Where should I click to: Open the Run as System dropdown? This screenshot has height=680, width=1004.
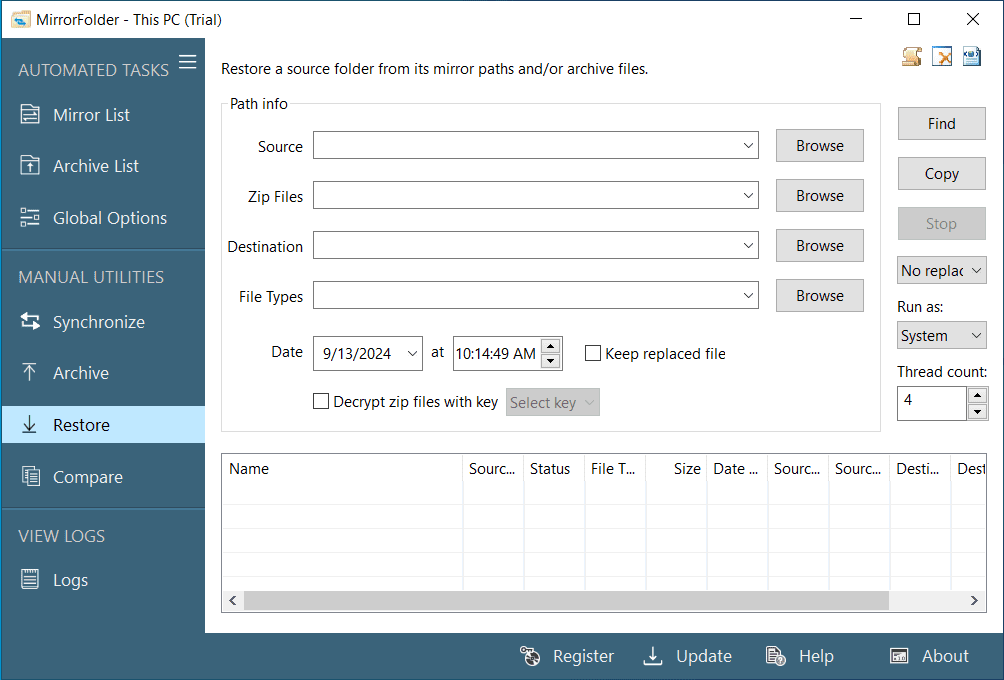(x=941, y=336)
